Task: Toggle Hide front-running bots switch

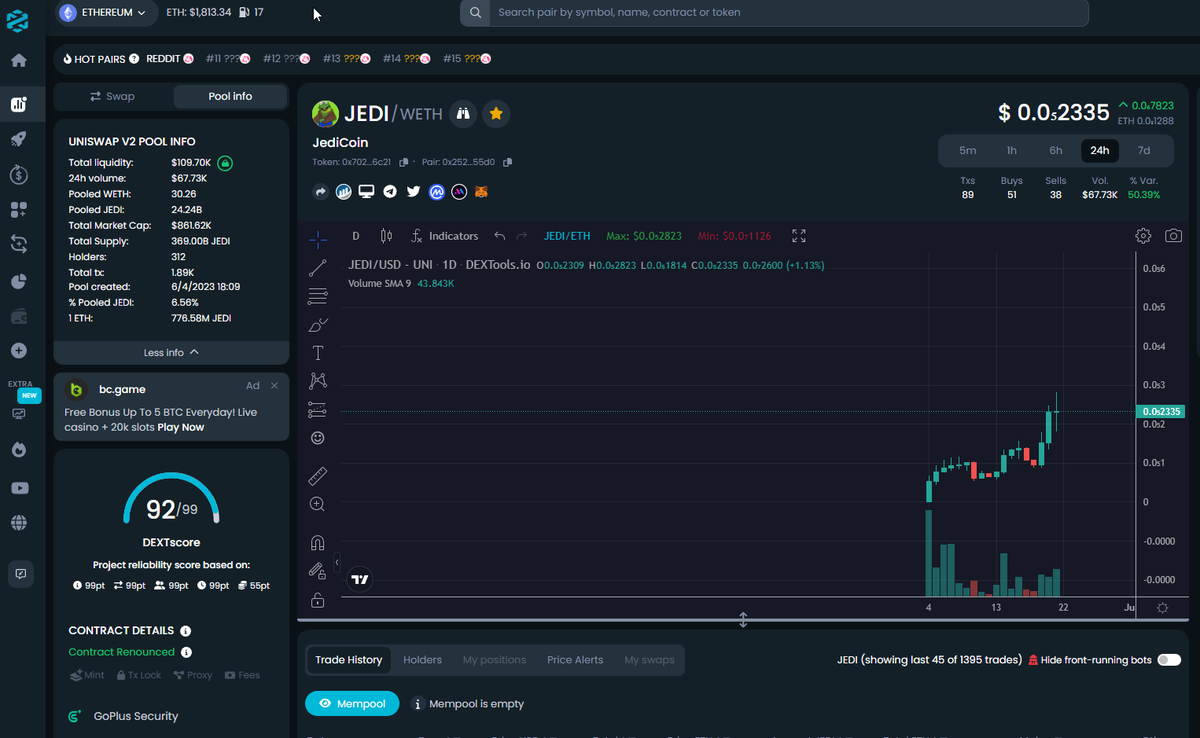Action: pos(1169,660)
